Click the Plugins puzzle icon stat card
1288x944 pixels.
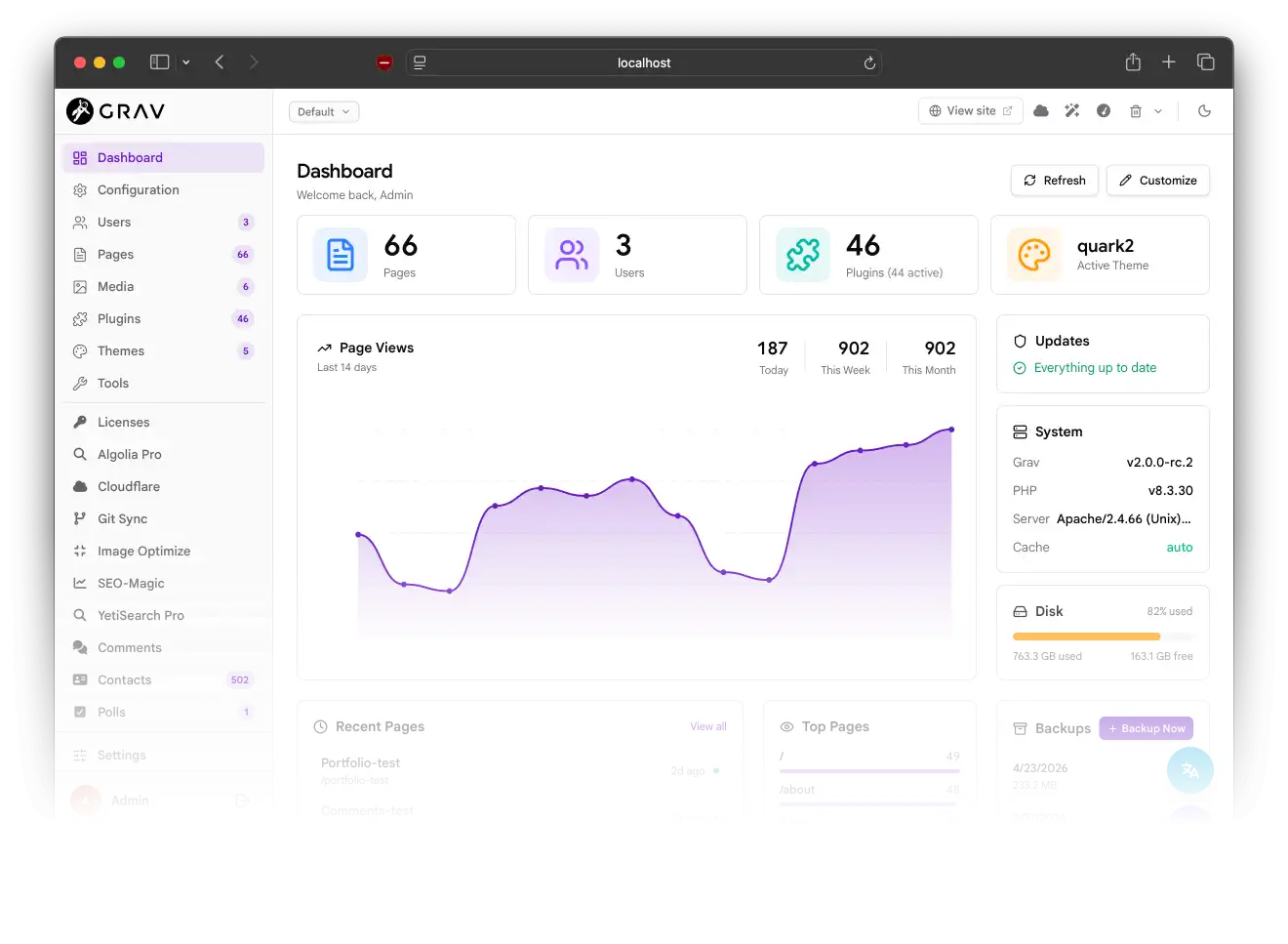click(x=803, y=255)
